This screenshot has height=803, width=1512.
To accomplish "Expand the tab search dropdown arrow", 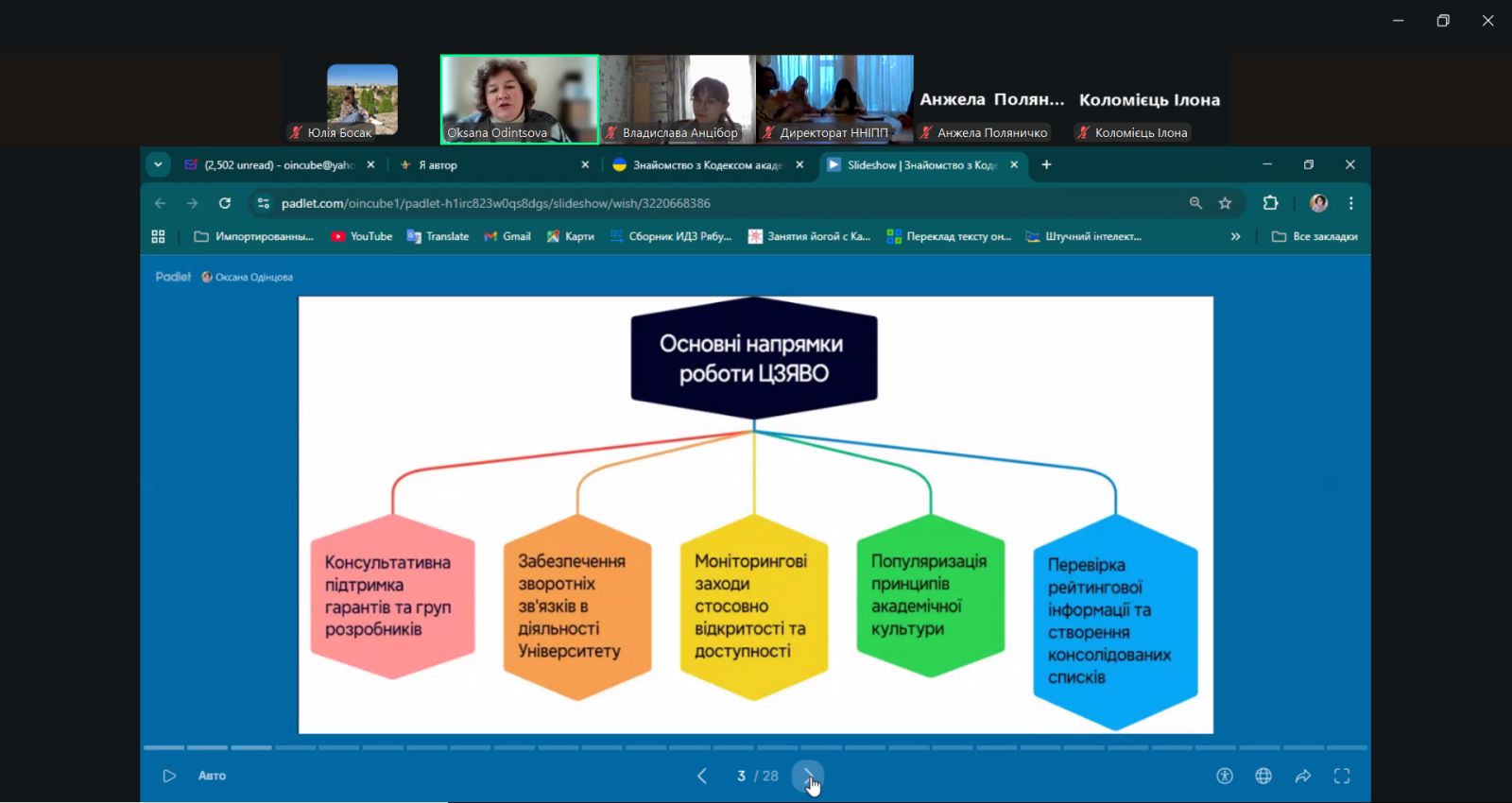I will pos(158,164).
